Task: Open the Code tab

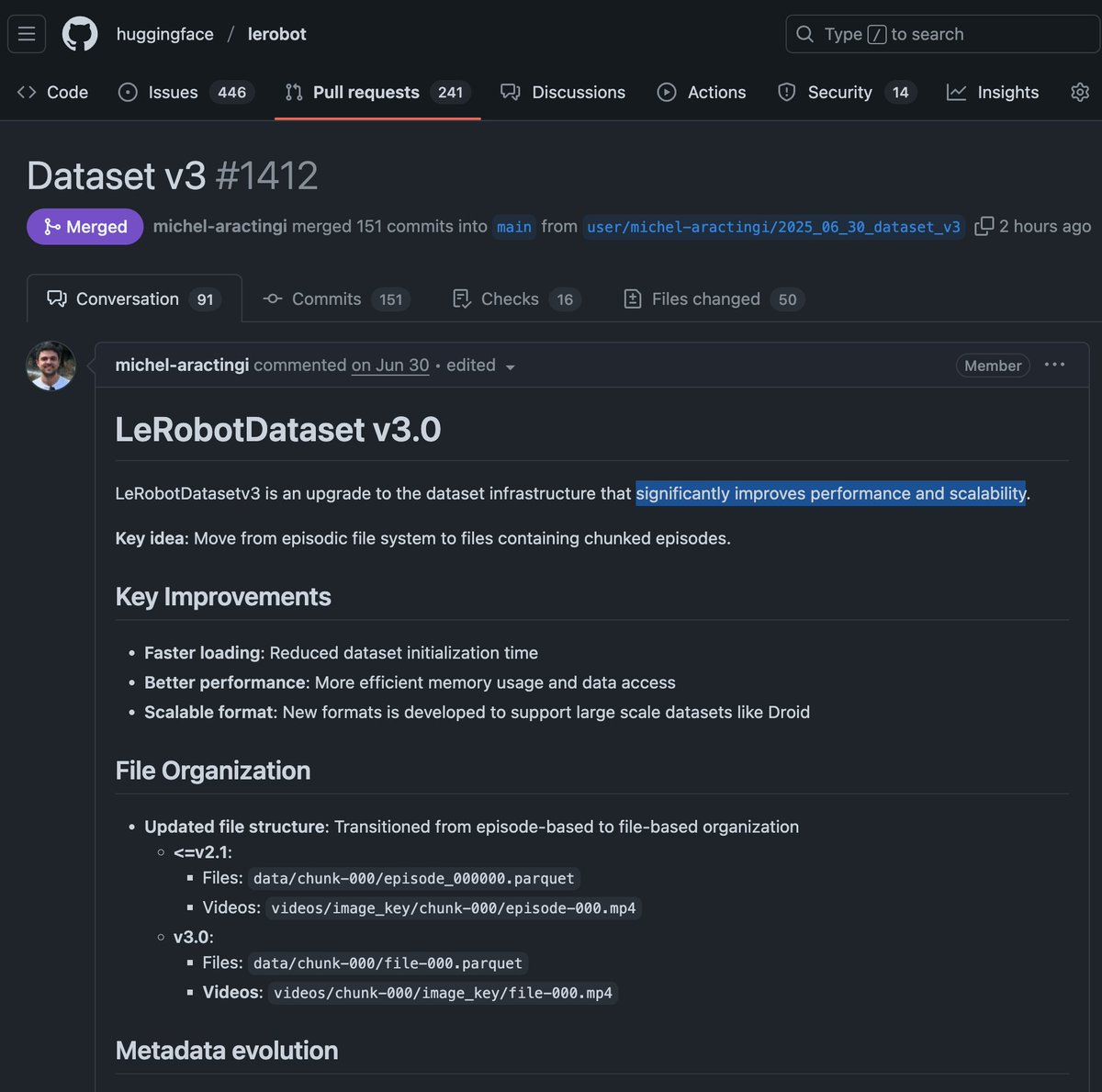Action: [x=52, y=92]
